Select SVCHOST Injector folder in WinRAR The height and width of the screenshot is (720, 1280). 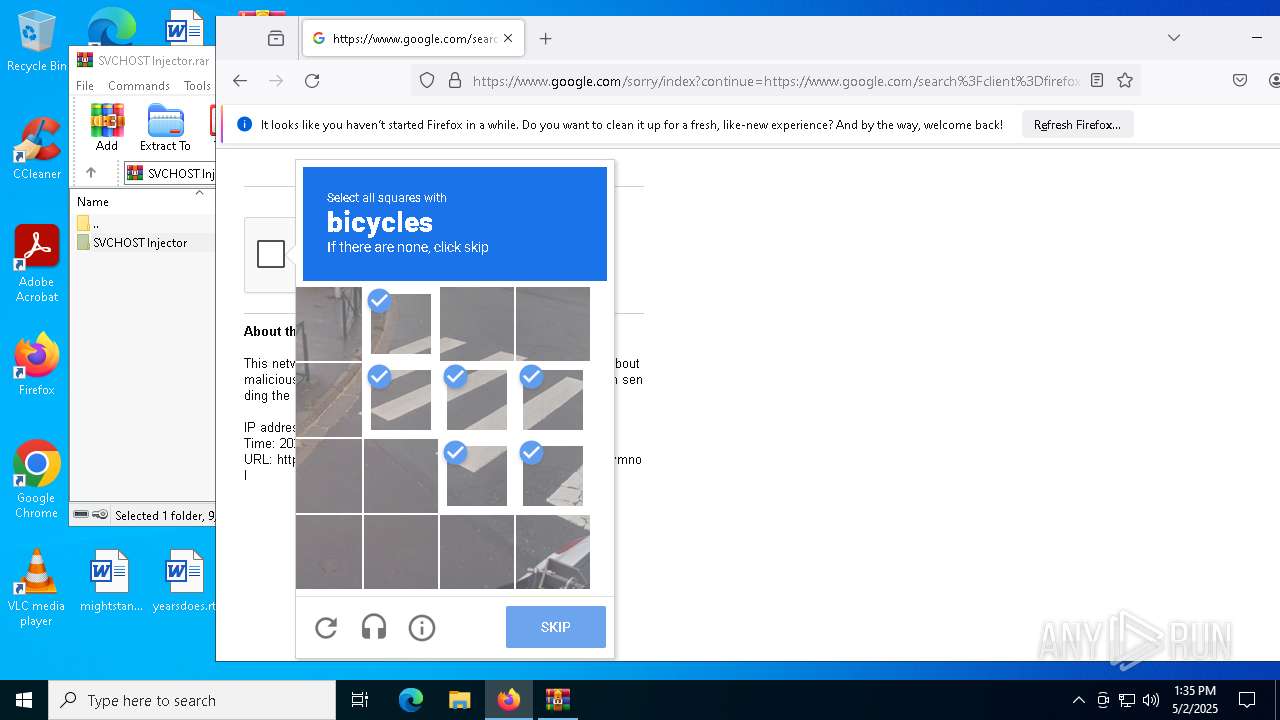[140, 243]
